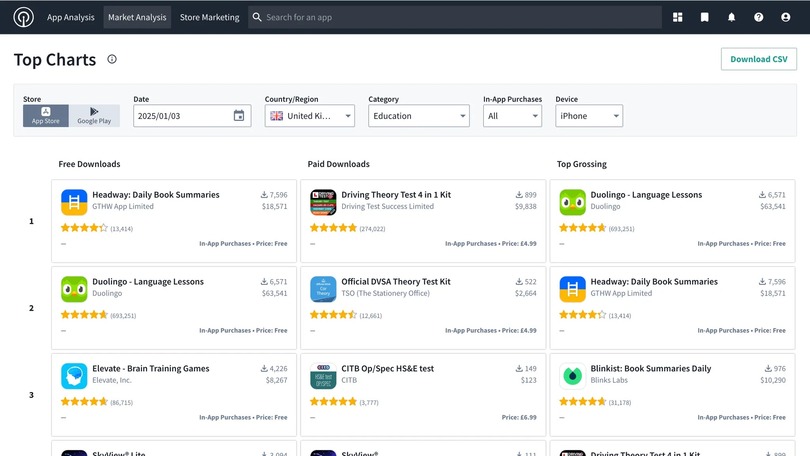
Task: Click Headway app icon in Free Downloads
Action: tap(74, 202)
